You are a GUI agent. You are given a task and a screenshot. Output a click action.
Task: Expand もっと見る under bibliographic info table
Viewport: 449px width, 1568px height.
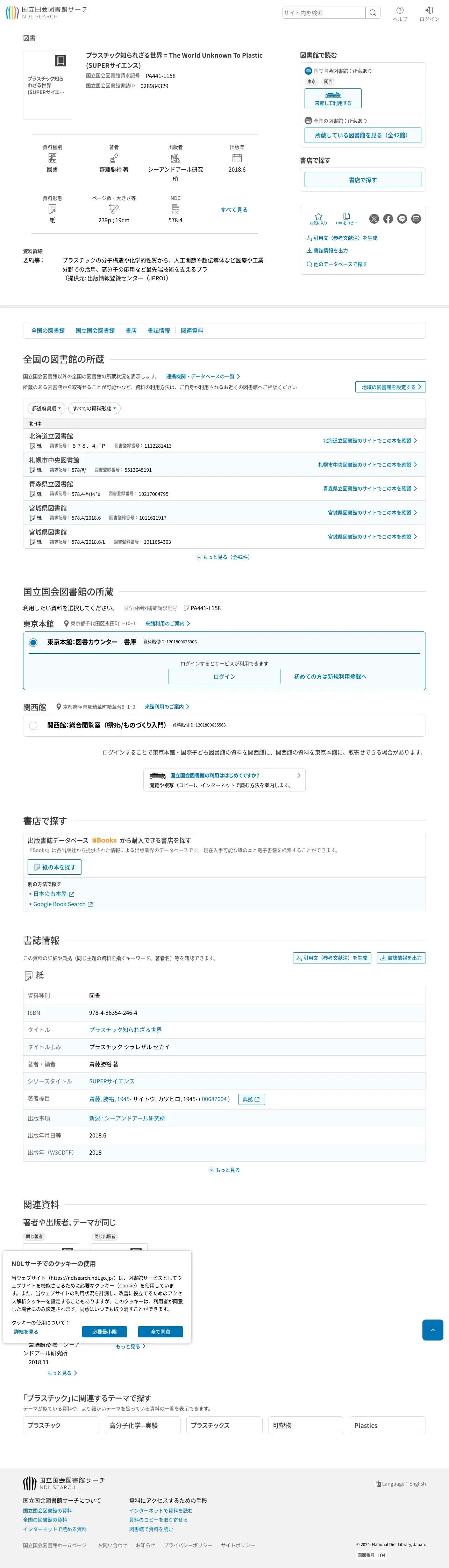[224, 1170]
